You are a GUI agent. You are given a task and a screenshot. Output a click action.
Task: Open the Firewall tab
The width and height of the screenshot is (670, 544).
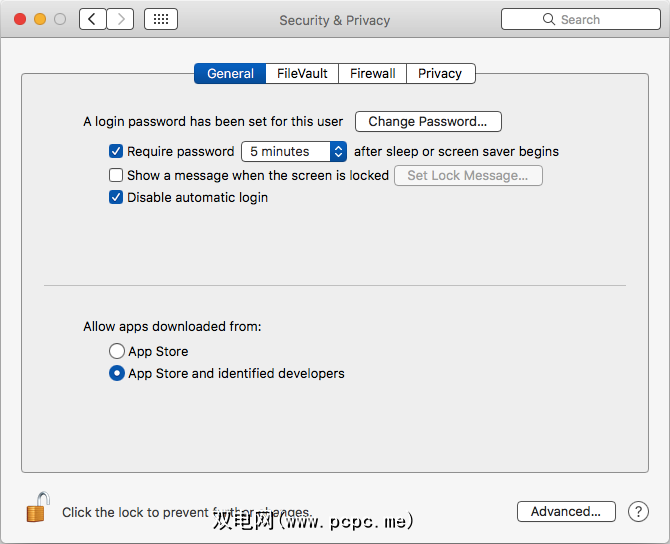coord(372,73)
